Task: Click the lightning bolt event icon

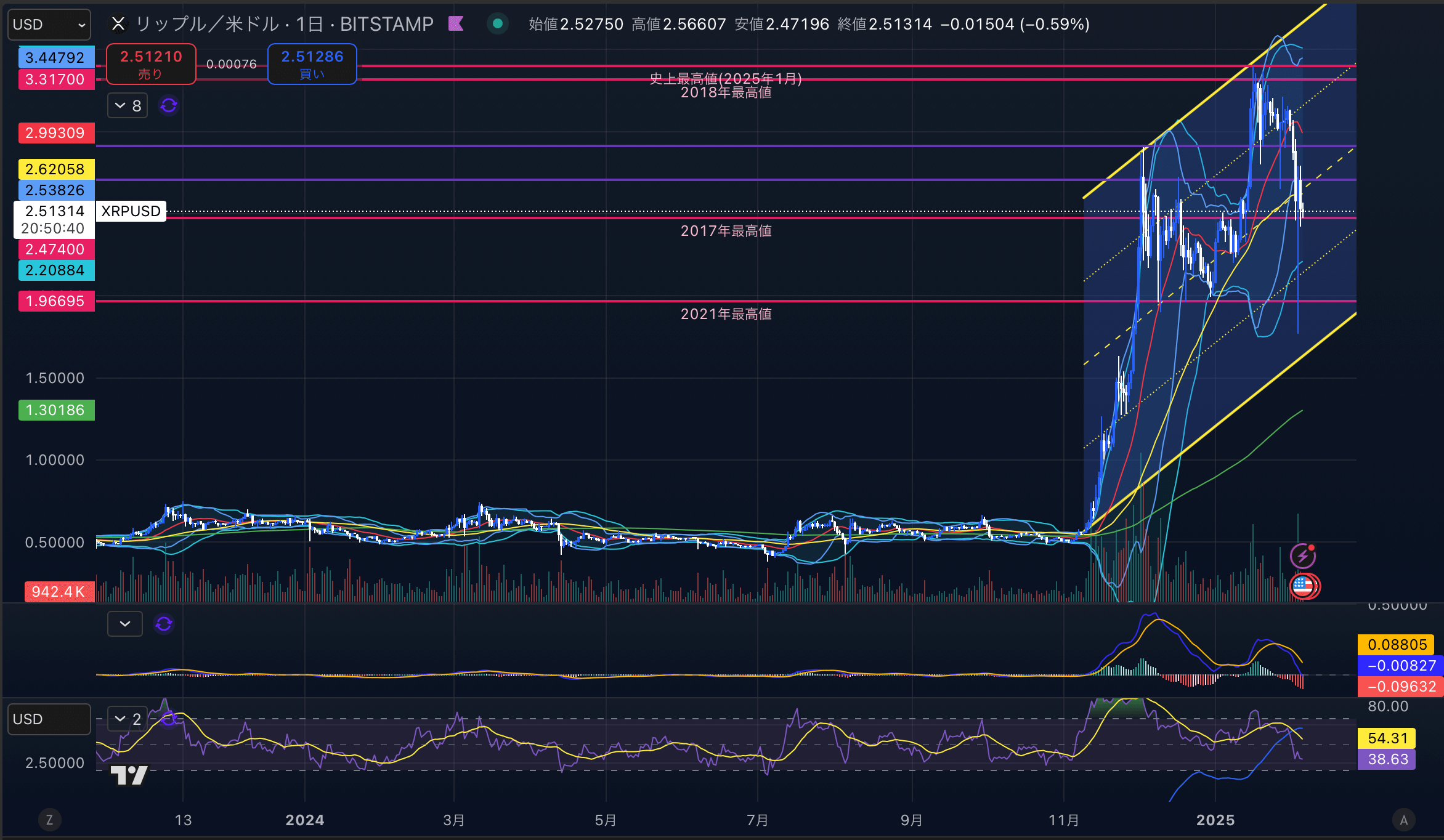Action: click(1303, 556)
